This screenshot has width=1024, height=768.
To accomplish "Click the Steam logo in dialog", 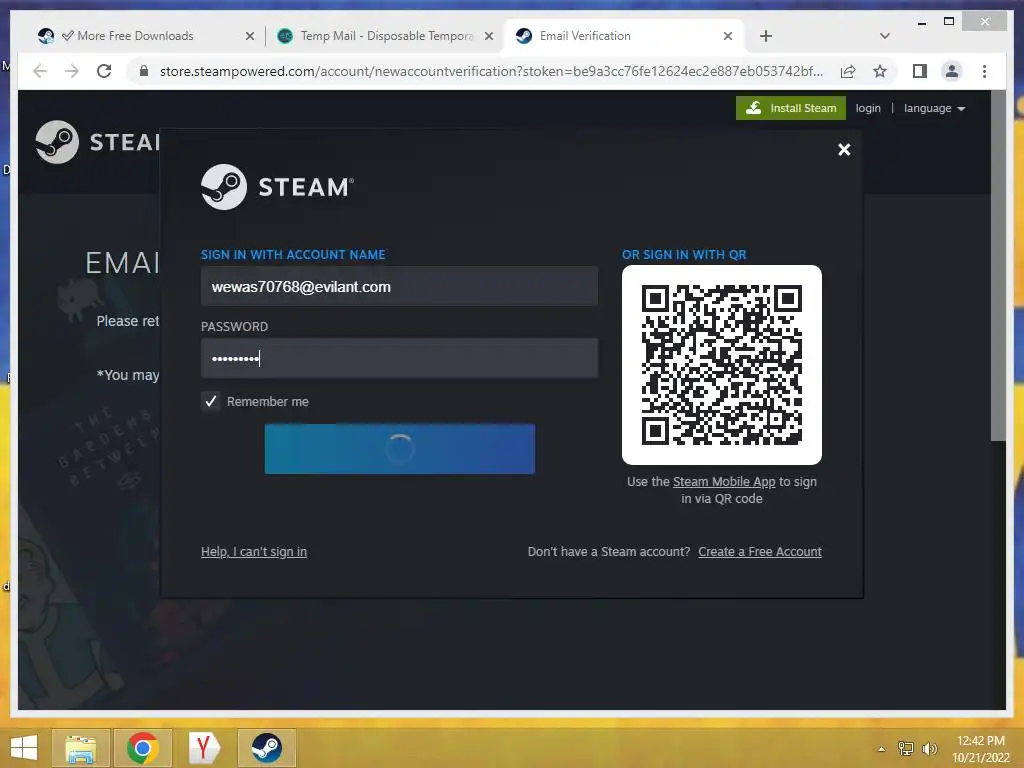I will click(278, 187).
